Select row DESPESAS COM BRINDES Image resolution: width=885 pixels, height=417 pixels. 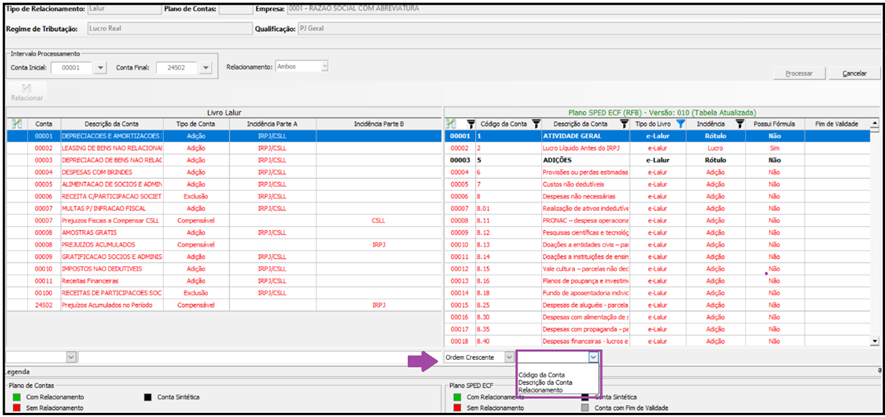pos(224,172)
